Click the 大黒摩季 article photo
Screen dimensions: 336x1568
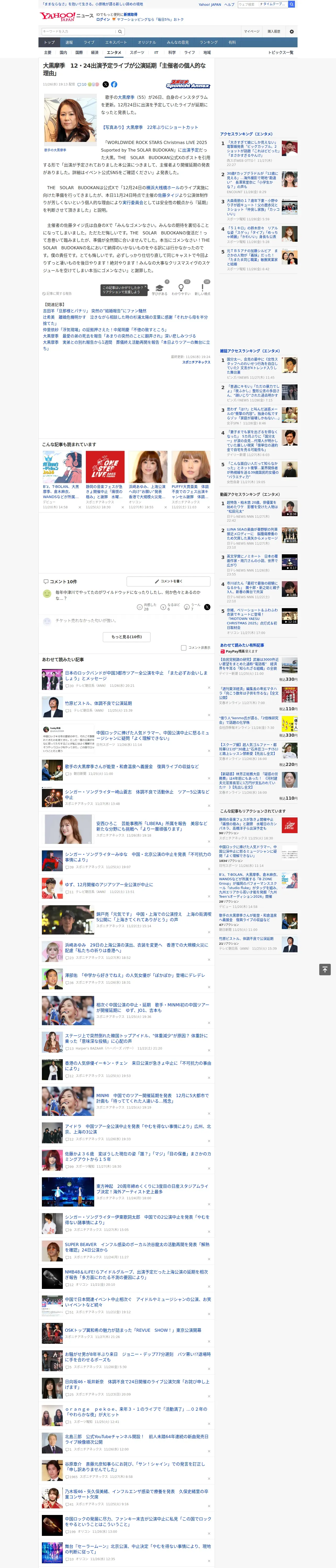pyautogui.click(x=70, y=119)
